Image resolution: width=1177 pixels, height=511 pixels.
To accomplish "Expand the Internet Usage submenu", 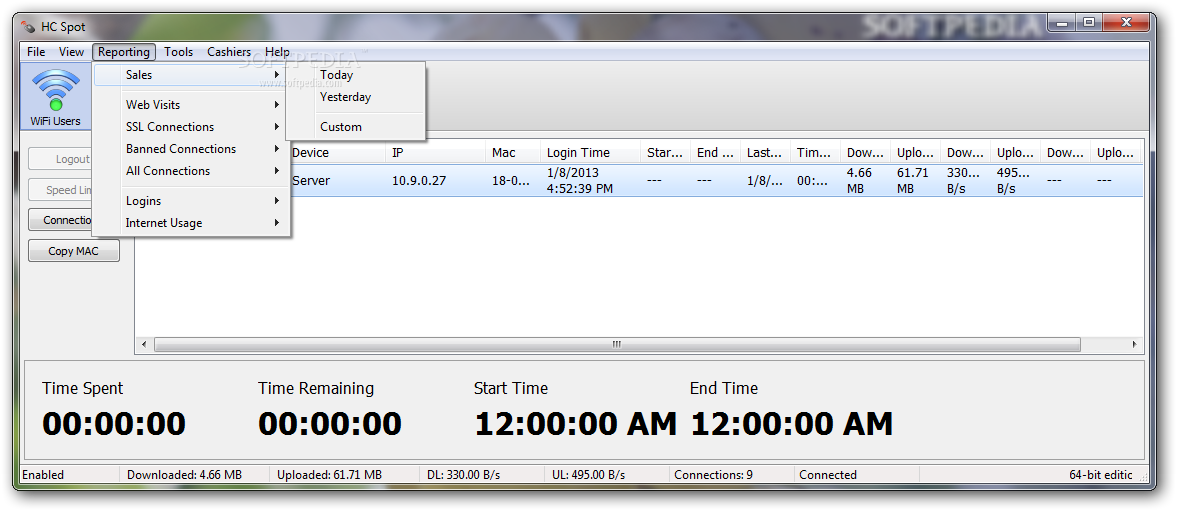I will (190, 223).
